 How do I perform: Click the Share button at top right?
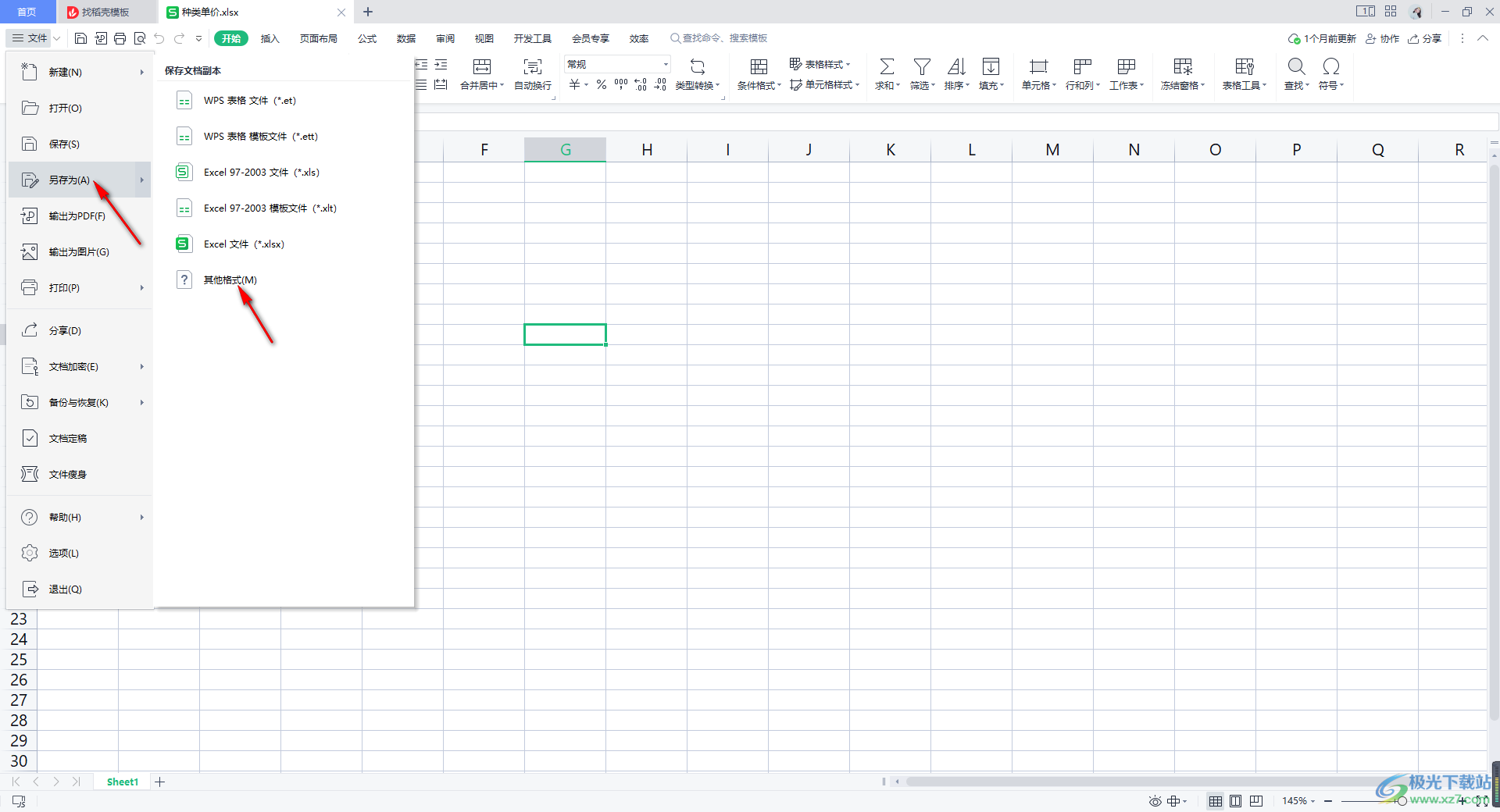click(1424, 38)
